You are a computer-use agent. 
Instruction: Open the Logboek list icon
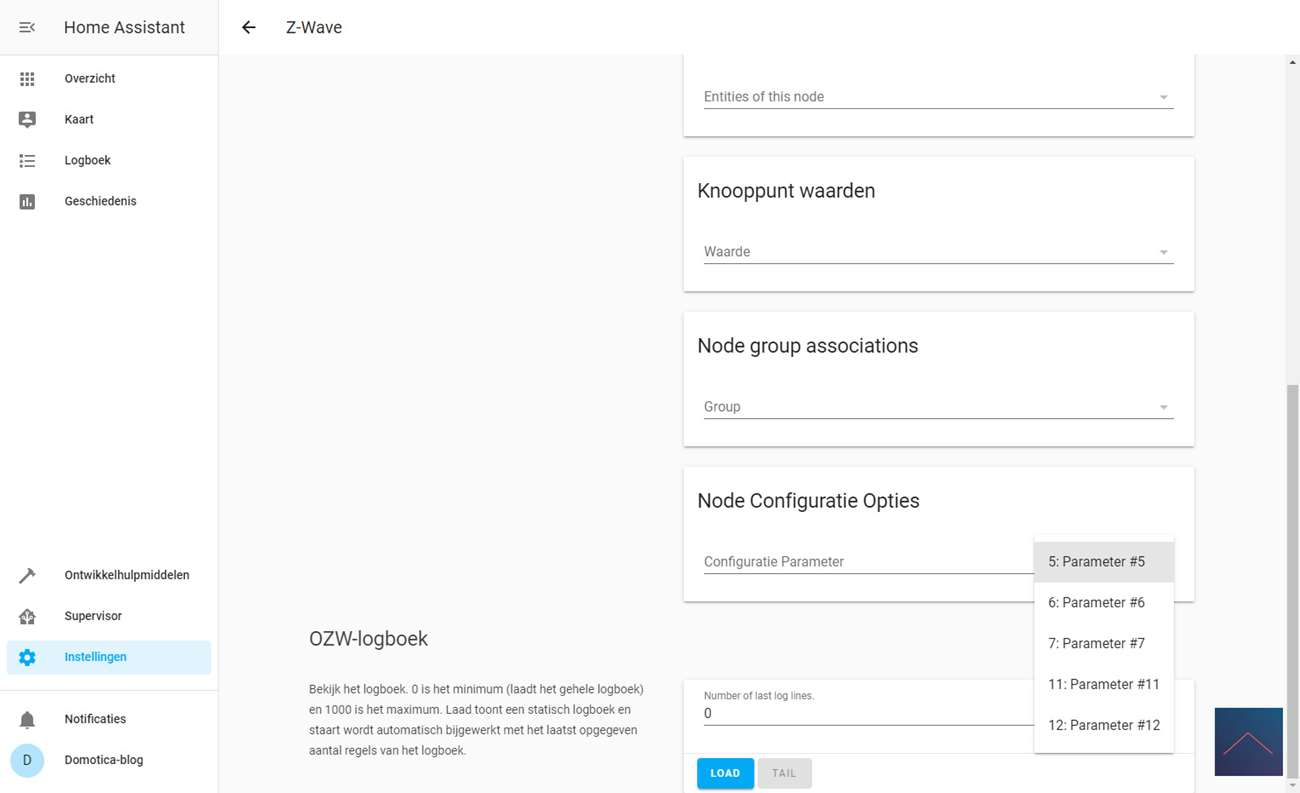(27, 160)
